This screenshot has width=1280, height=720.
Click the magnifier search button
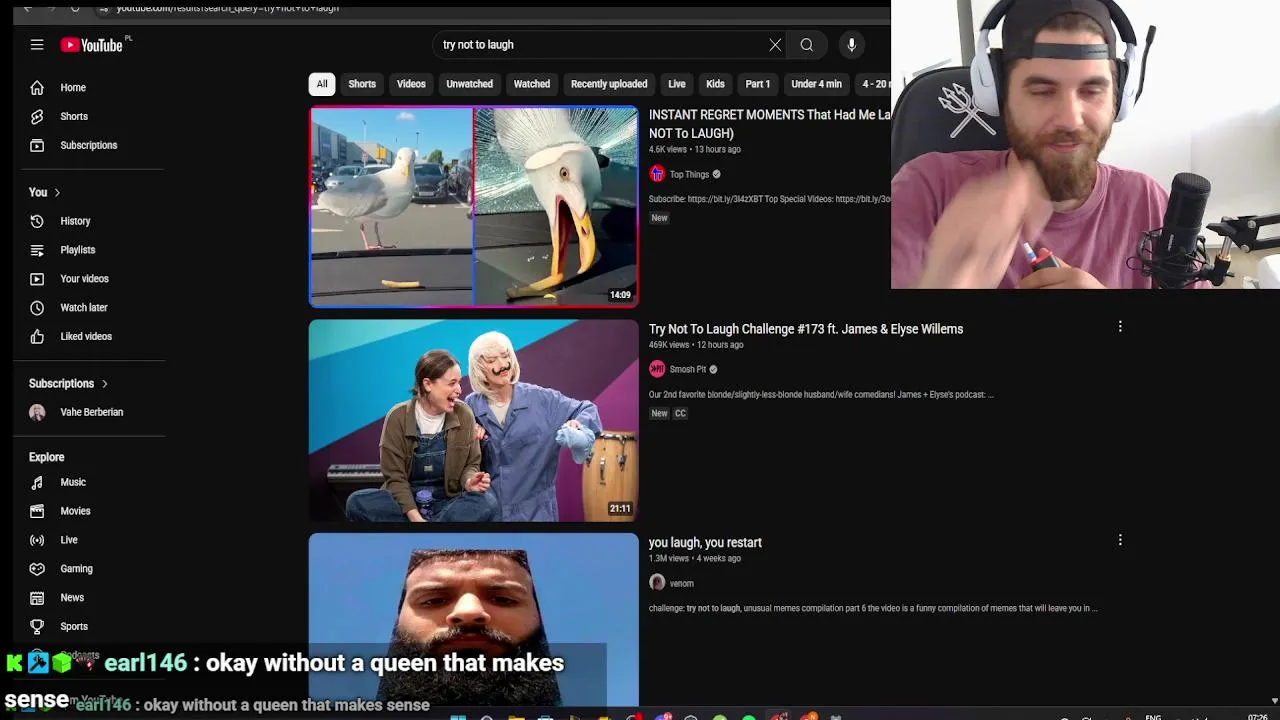tap(807, 45)
